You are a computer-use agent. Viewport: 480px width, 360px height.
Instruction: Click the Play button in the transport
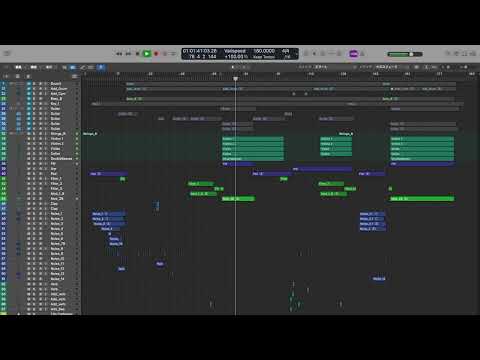click(147, 54)
